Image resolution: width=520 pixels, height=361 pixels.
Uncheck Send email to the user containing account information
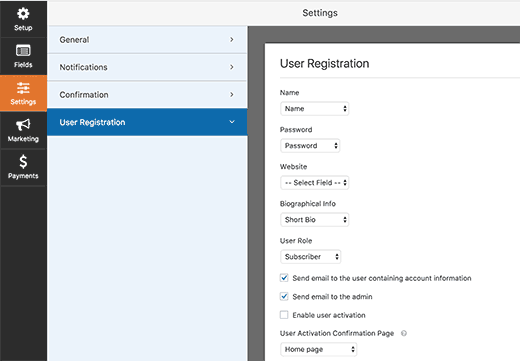tap(284, 278)
